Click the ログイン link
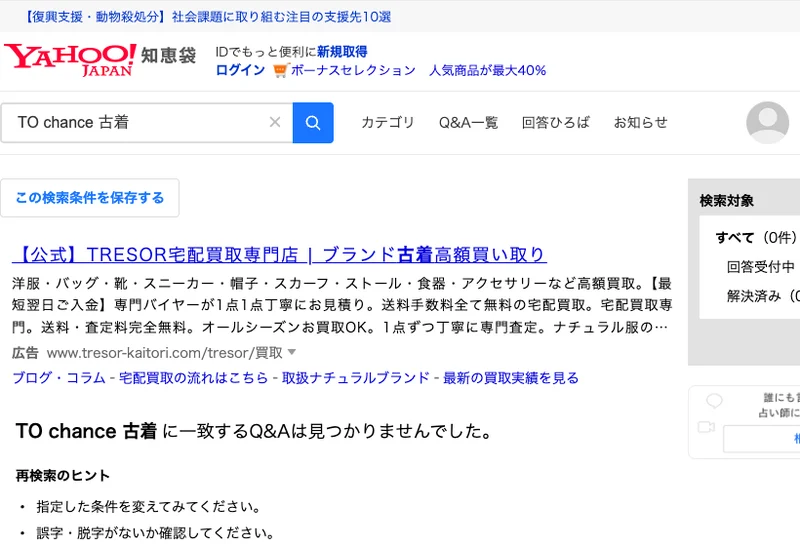This screenshot has height=546, width=800. coord(240,70)
